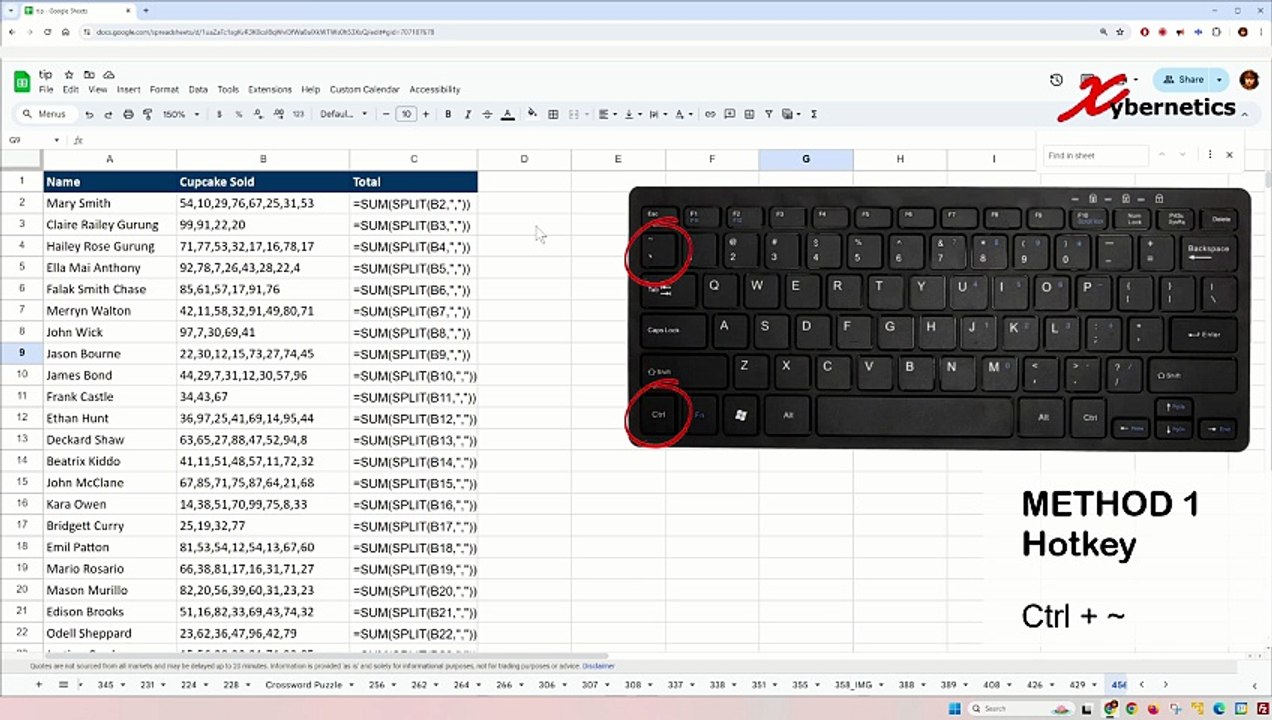This screenshot has width=1272, height=720.
Task: Toggle Italic formatting
Action: pyautogui.click(x=467, y=115)
